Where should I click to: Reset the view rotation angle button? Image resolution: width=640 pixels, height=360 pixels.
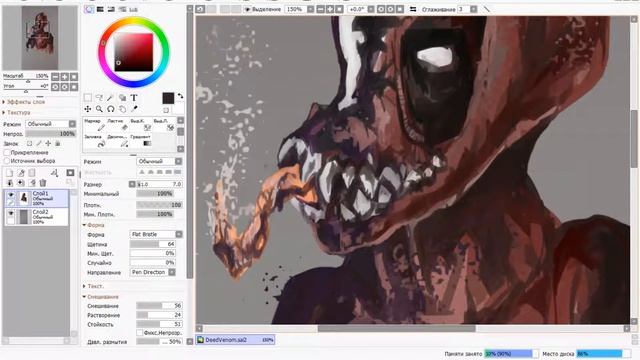[74, 87]
